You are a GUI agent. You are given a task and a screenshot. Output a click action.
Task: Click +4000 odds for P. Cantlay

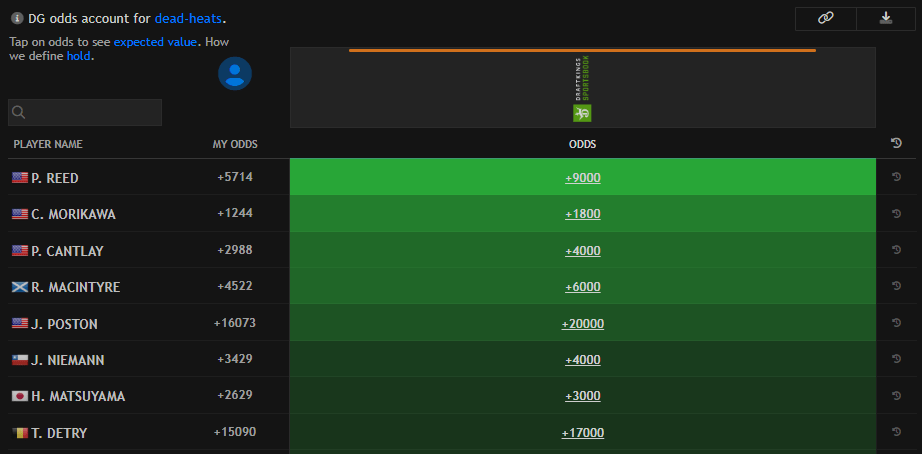[582, 251]
